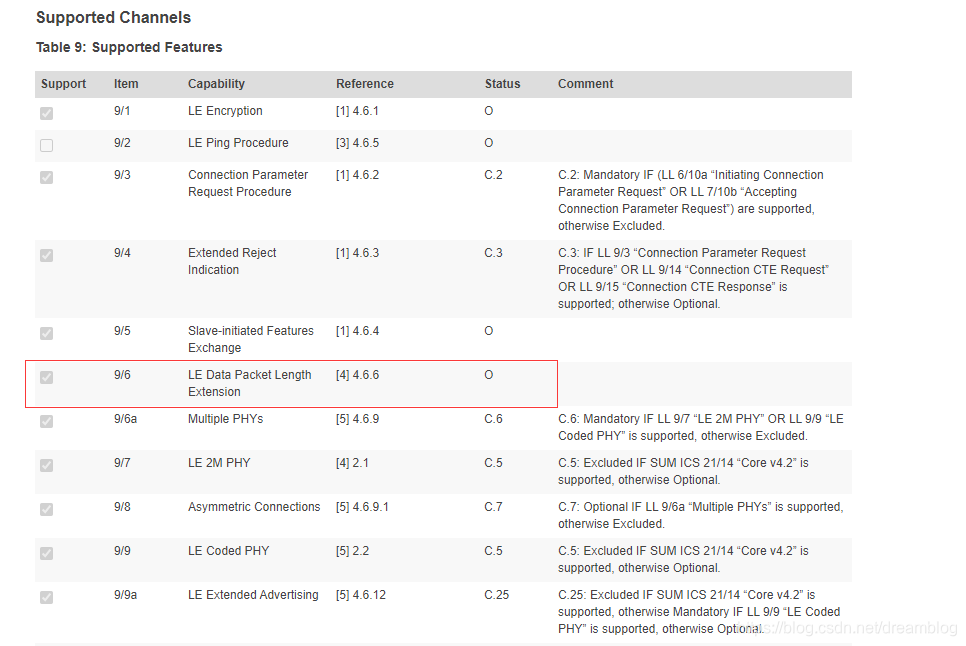Click item number 9/4

(122, 253)
